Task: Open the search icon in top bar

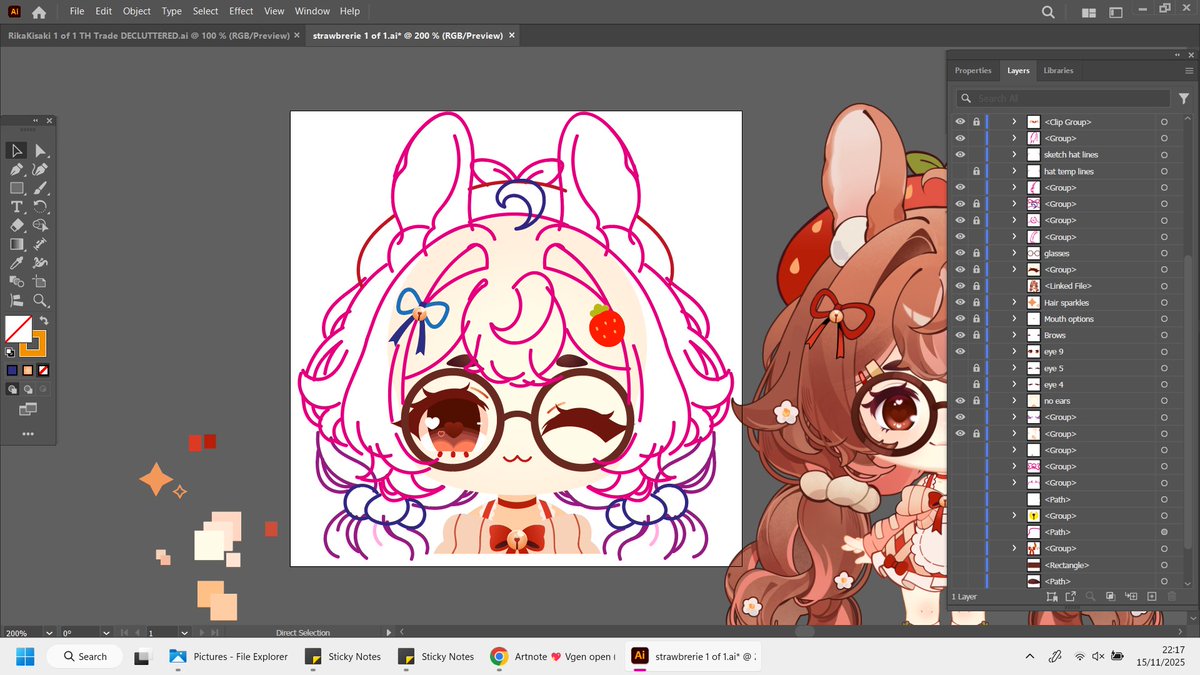Action: (x=1048, y=12)
